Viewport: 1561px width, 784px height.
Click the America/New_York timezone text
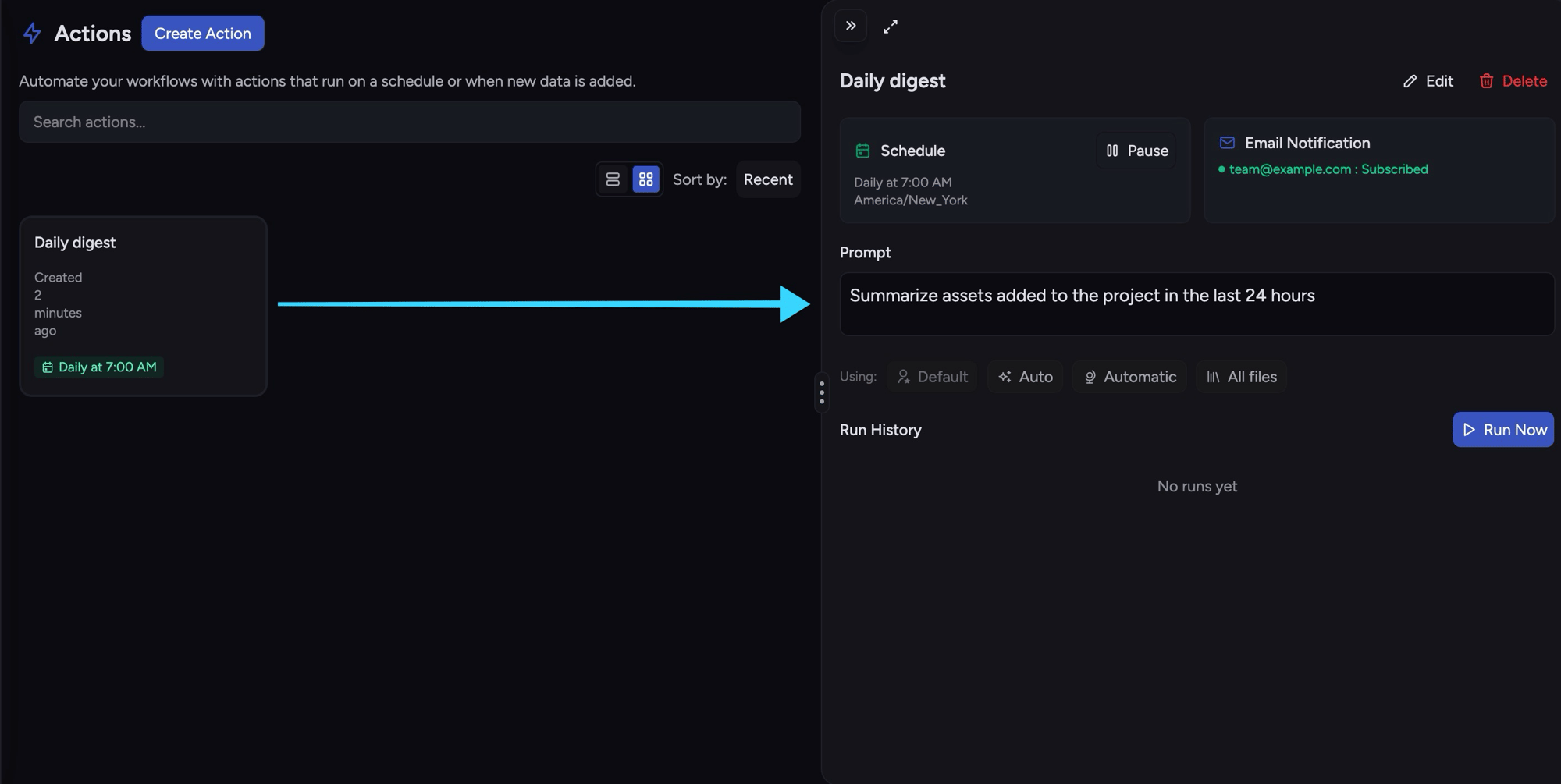tap(911, 200)
